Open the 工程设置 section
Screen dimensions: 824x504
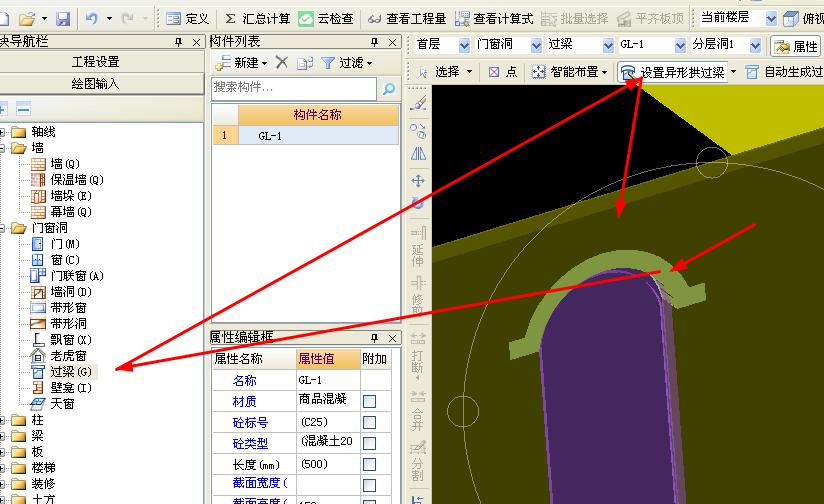click(96, 62)
